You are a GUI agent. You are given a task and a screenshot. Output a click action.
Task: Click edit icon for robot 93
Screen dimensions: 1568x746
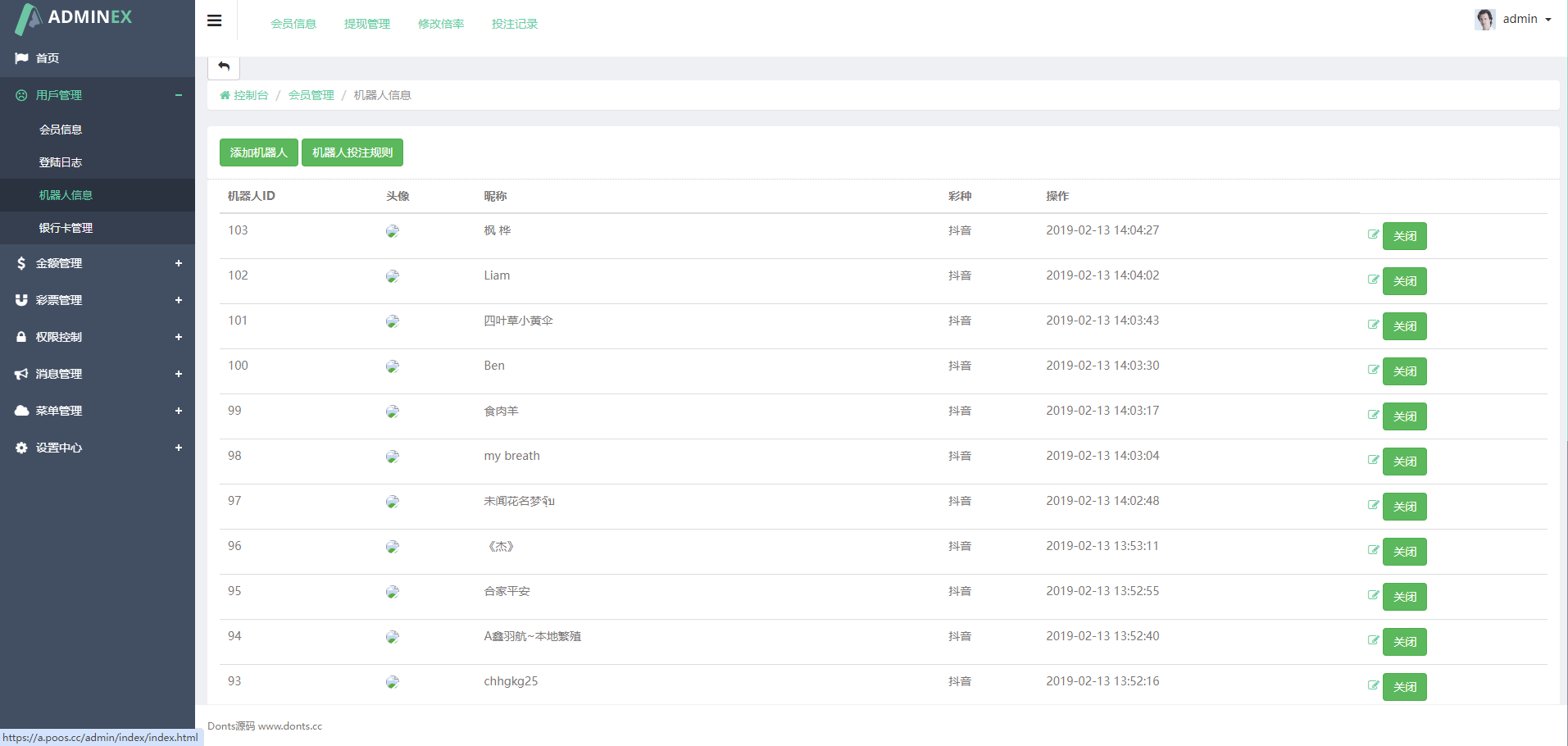click(1373, 685)
